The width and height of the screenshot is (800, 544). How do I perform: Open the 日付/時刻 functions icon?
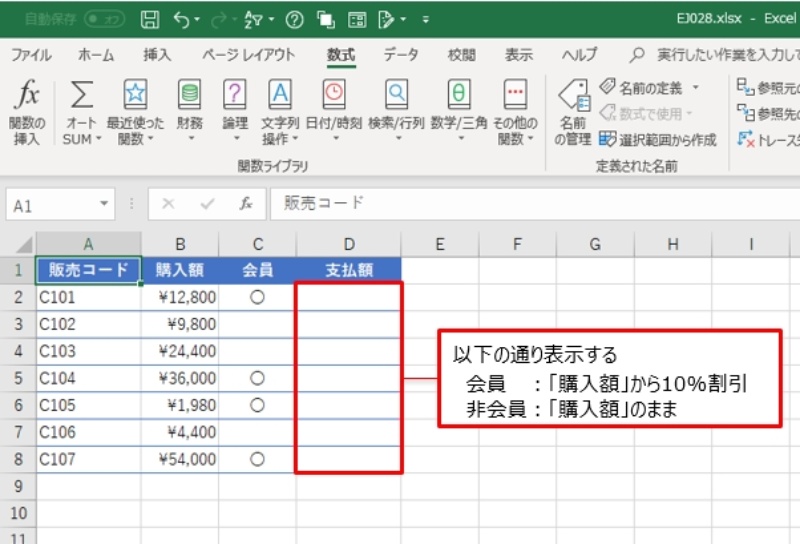[x=334, y=97]
